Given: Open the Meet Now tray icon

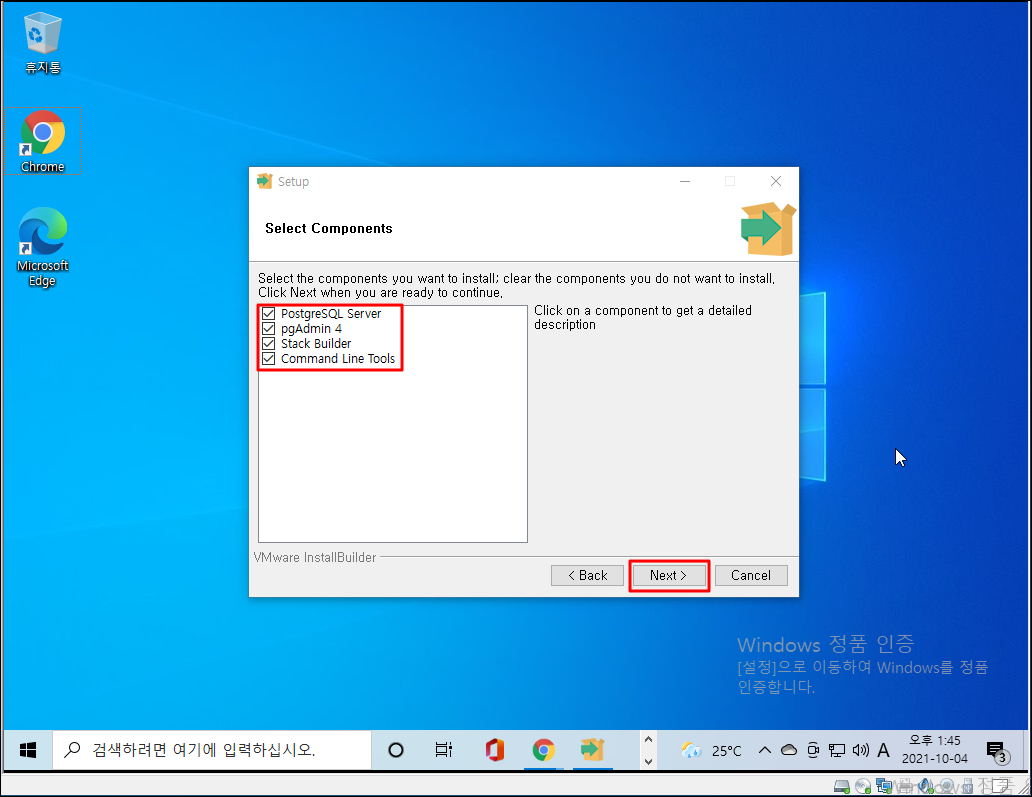Looking at the screenshot, I should click(x=813, y=750).
